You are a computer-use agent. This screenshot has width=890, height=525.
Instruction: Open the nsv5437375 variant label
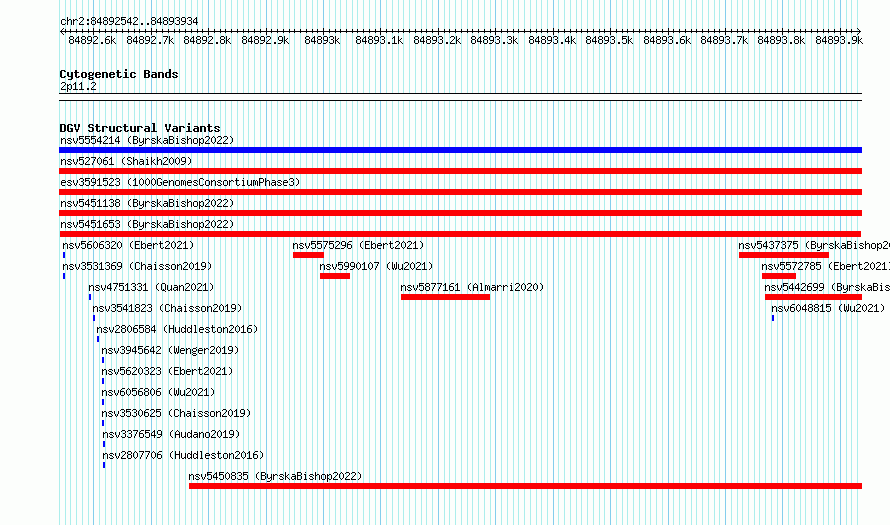coord(814,245)
